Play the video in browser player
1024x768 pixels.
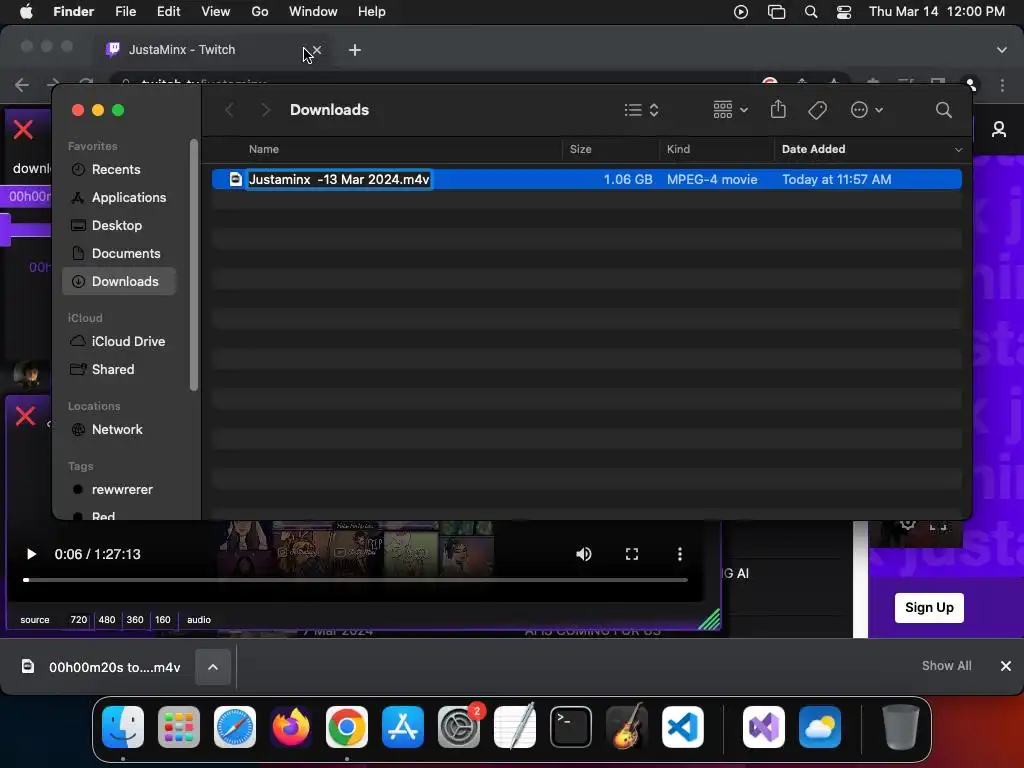point(31,554)
